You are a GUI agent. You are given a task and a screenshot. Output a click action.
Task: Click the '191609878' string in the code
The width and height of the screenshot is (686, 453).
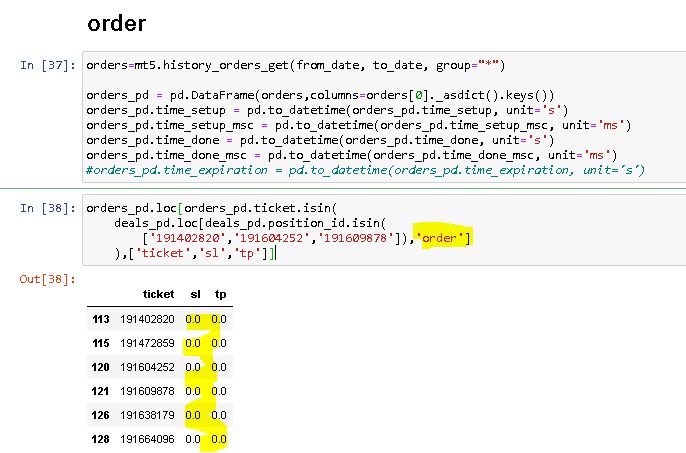pos(355,238)
